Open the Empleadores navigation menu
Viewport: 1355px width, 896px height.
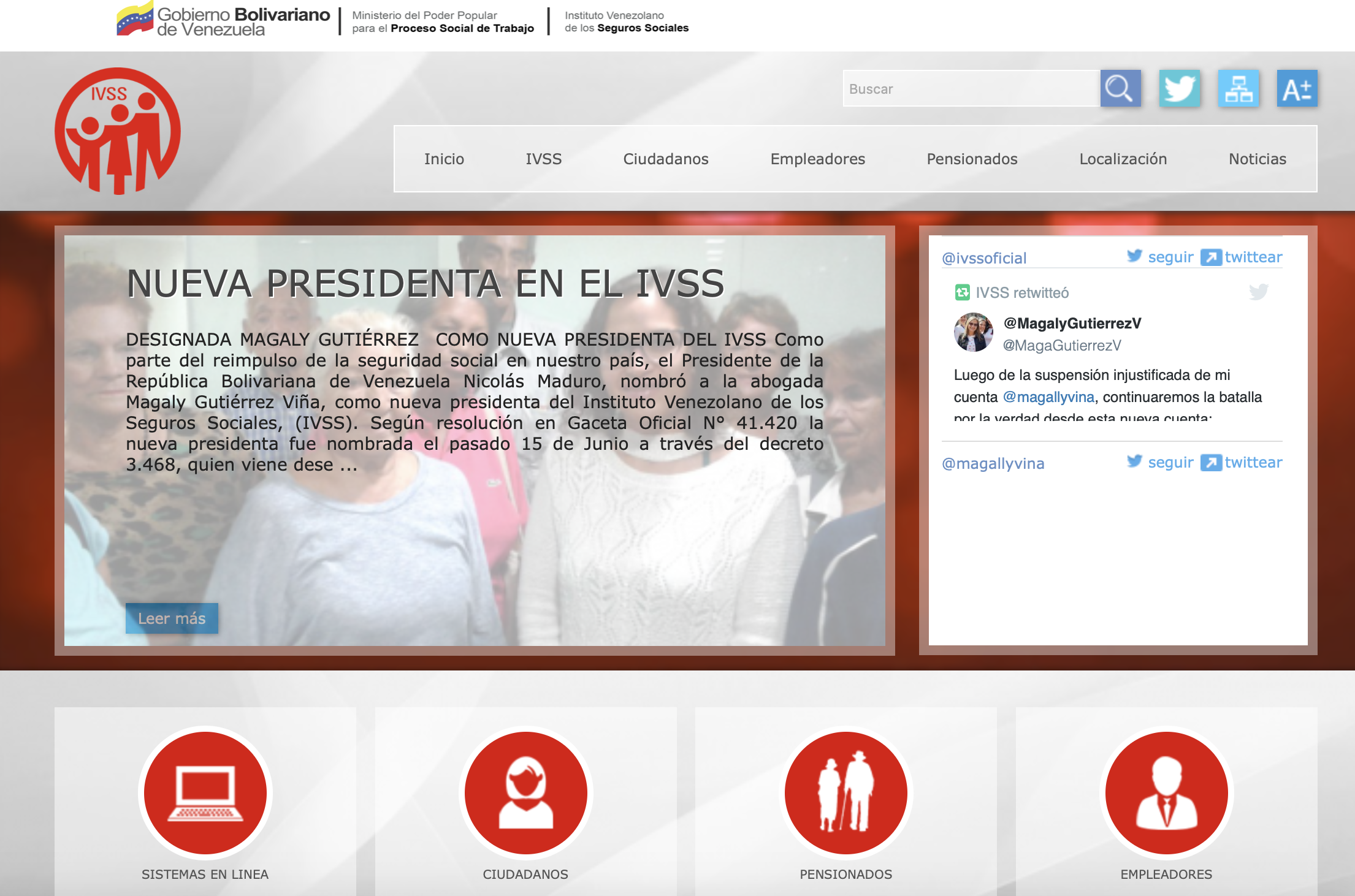[x=818, y=159]
